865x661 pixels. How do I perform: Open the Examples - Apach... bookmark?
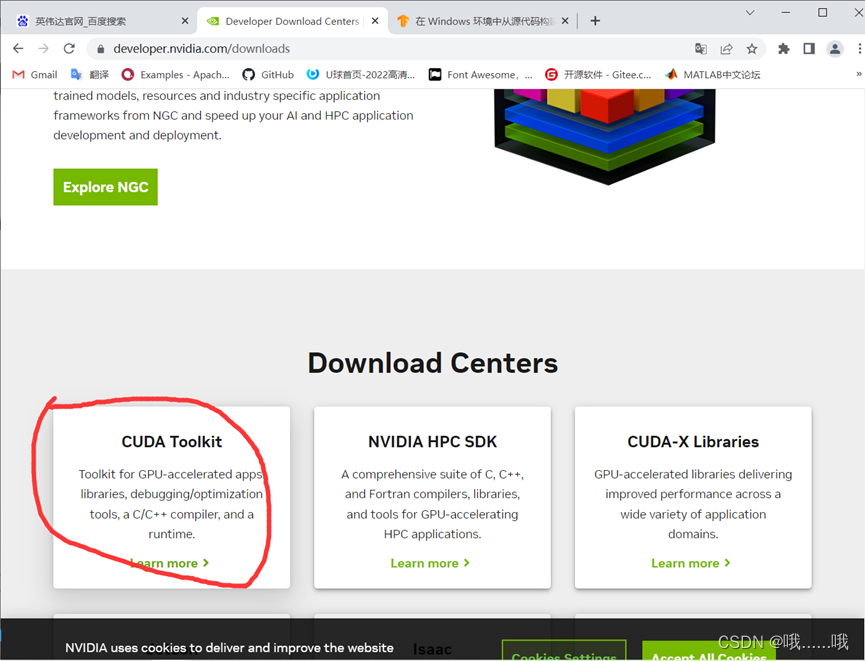175,74
